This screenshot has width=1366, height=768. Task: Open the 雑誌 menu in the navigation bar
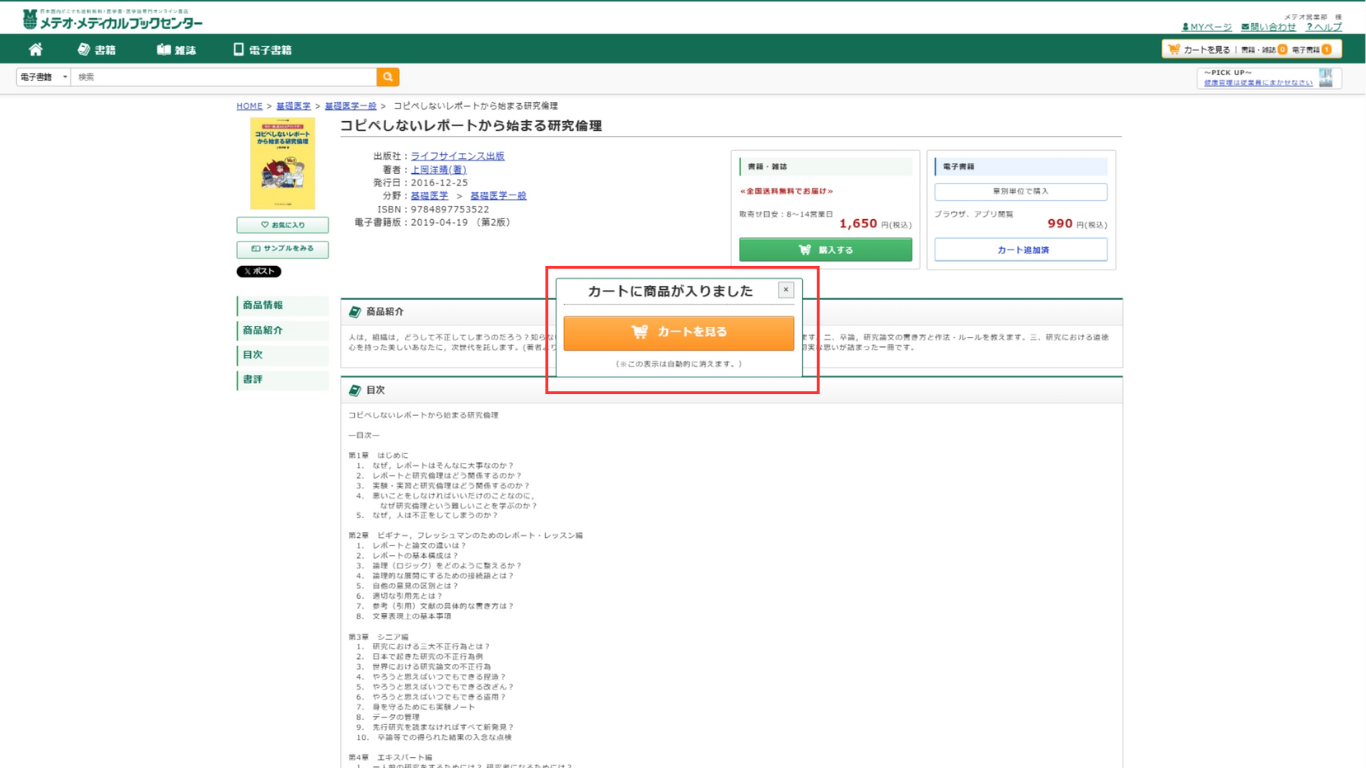(x=177, y=49)
